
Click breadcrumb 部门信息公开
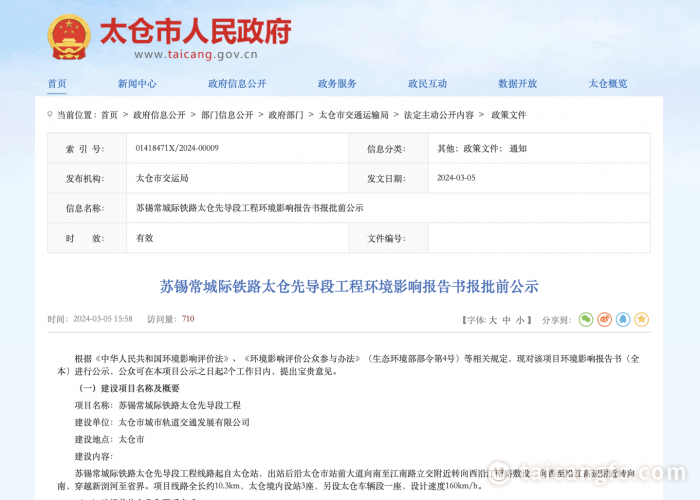click(x=227, y=115)
